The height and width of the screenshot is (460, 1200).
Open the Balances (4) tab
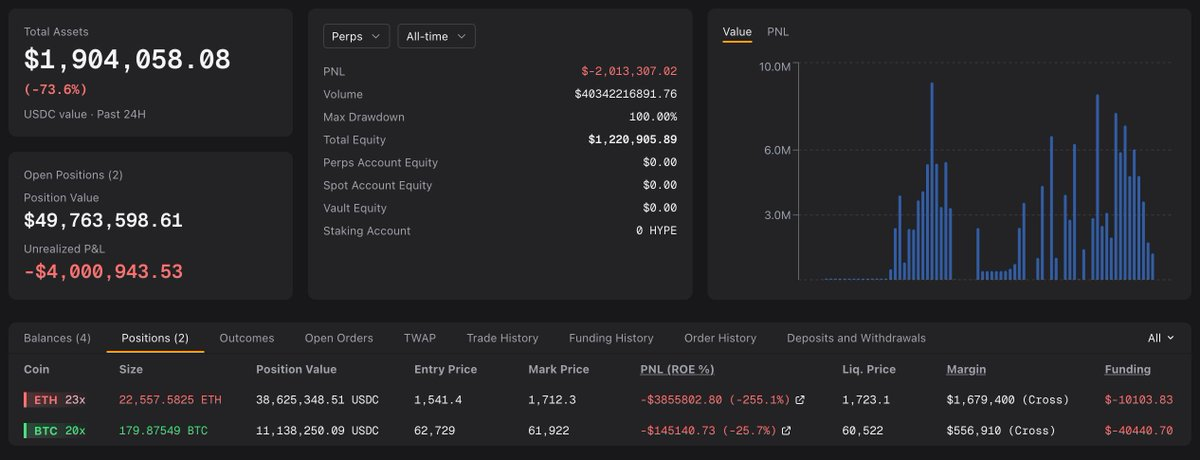57,338
